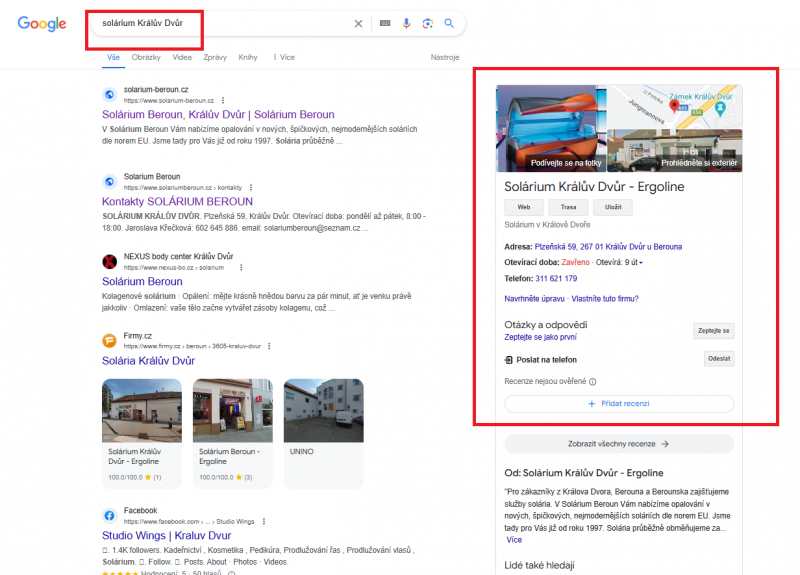Image resolution: width=800 pixels, height=575 pixels.
Task: Click the Trasa directions button
Action: pos(568,207)
